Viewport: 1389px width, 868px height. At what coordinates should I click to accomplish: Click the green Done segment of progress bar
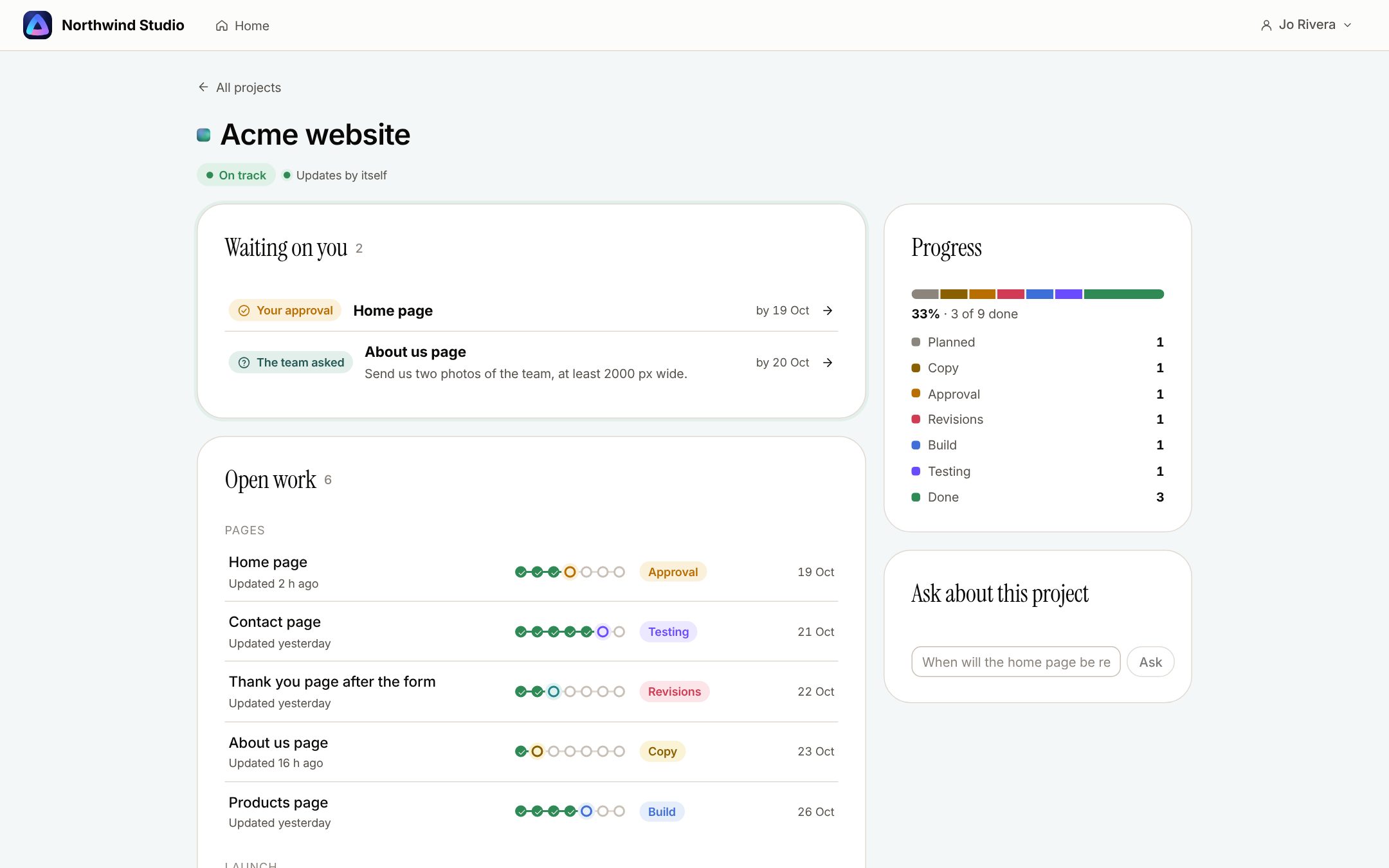pyautogui.click(x=1124, y=294)
